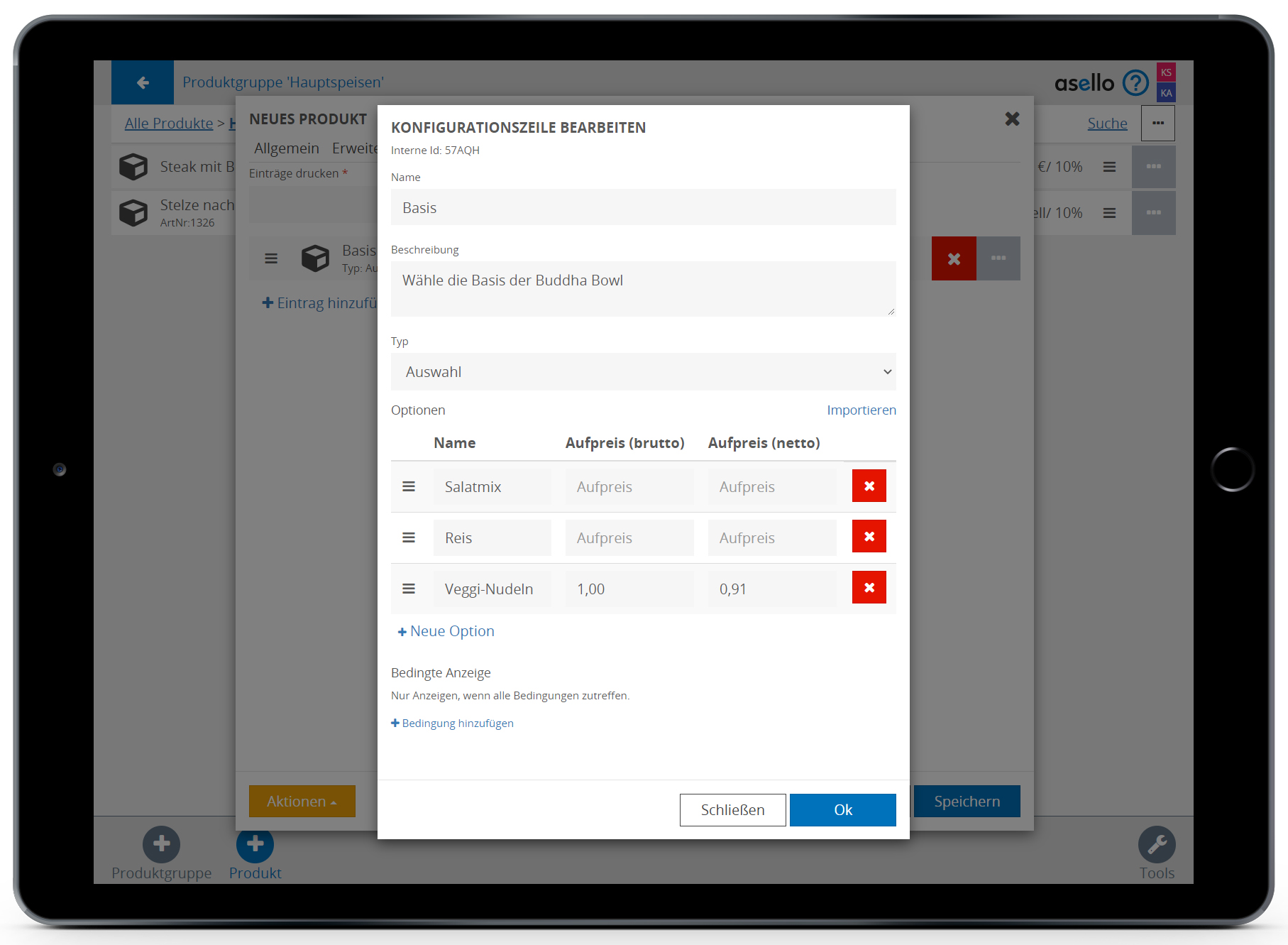Open the asello help question mark icon
The width and height of the screenshot is (1288, 945).
1135,83
